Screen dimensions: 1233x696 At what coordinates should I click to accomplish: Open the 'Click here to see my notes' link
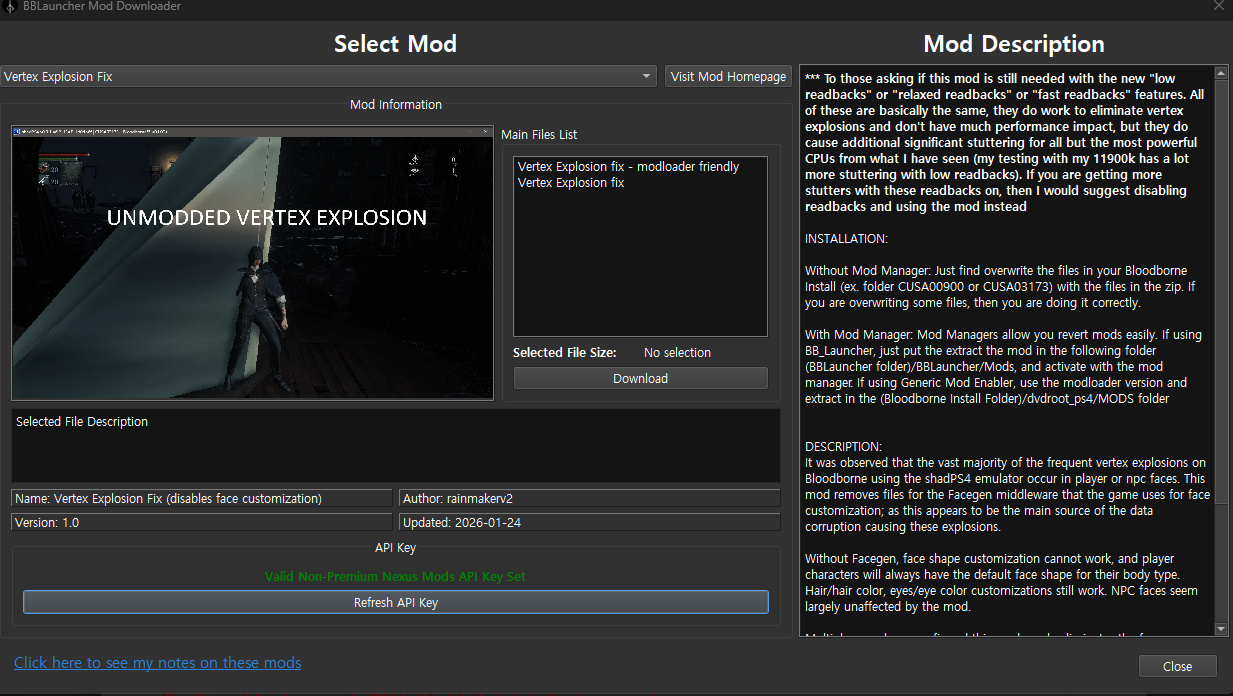158,662
